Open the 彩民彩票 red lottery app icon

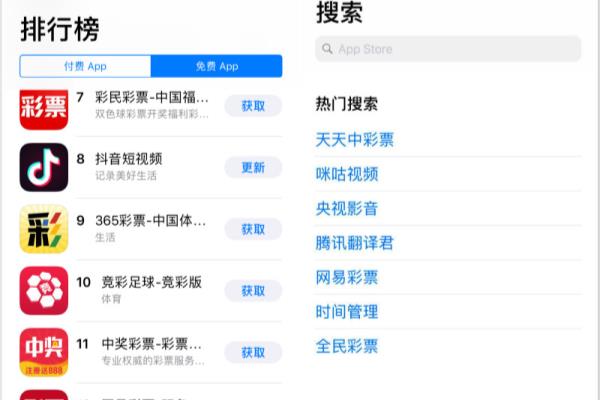pos(44,109)
